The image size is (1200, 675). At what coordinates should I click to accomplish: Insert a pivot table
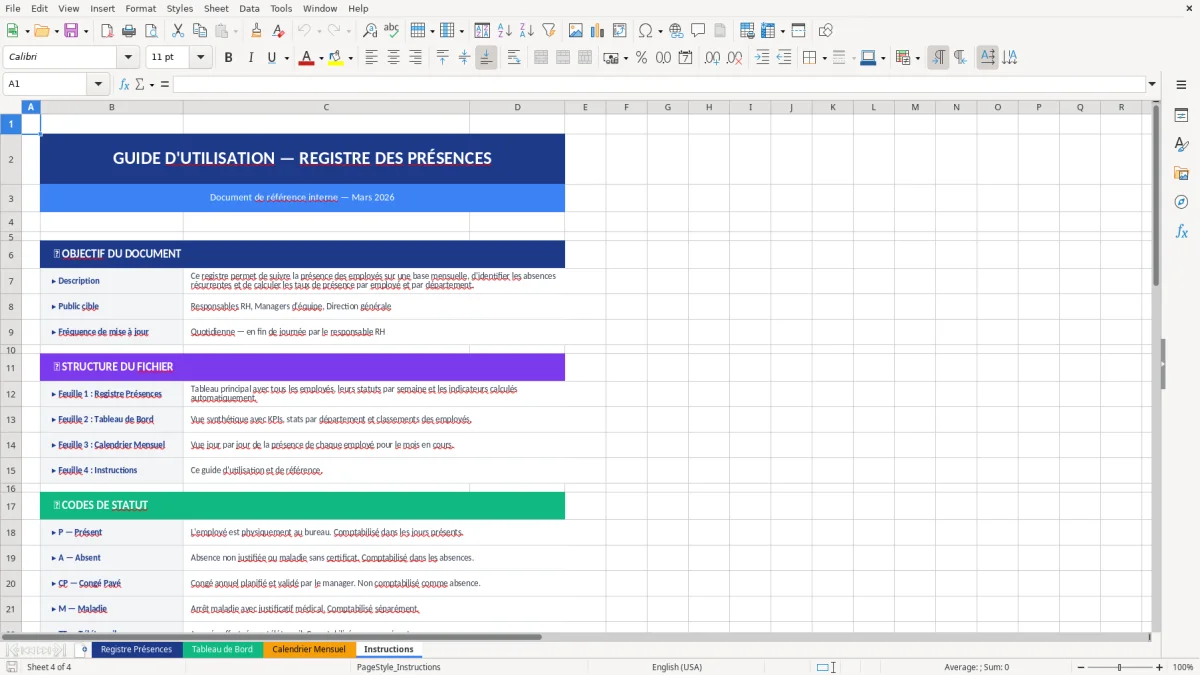coord(620,31)
